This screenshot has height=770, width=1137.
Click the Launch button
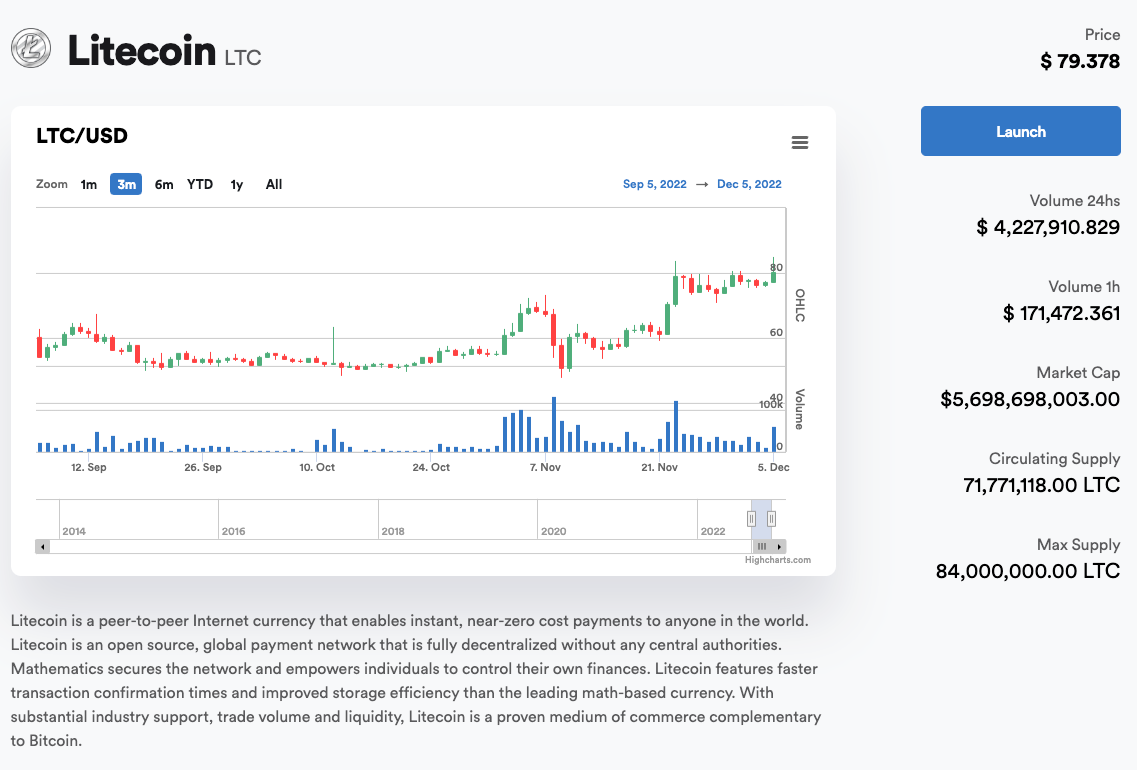(x=1020, y=131)
